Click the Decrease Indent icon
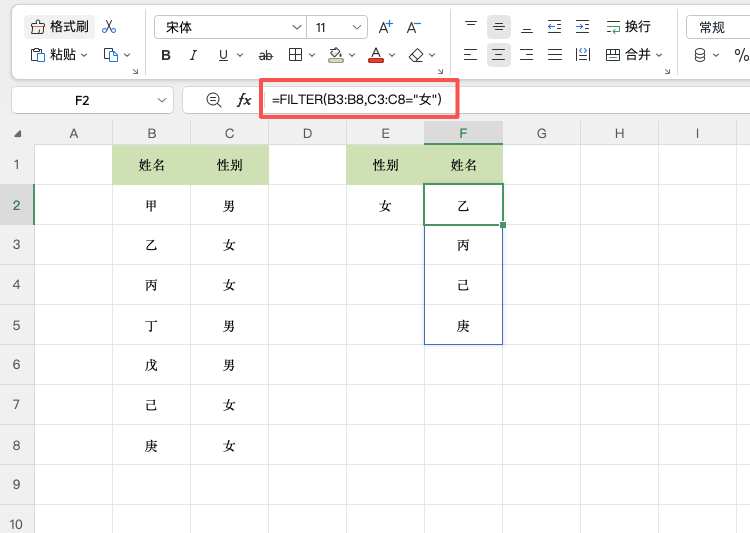750x533 pixels. point(554,27)
